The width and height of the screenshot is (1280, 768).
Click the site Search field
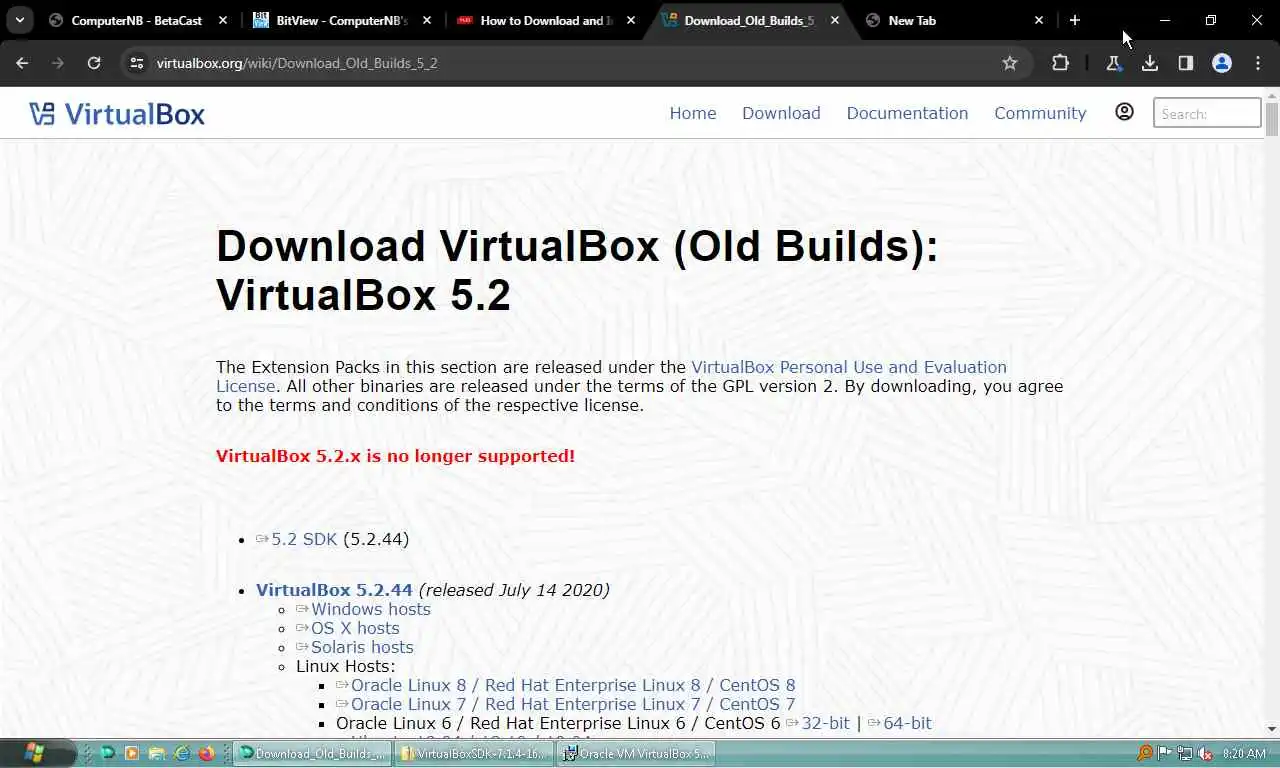[1207, 113]
